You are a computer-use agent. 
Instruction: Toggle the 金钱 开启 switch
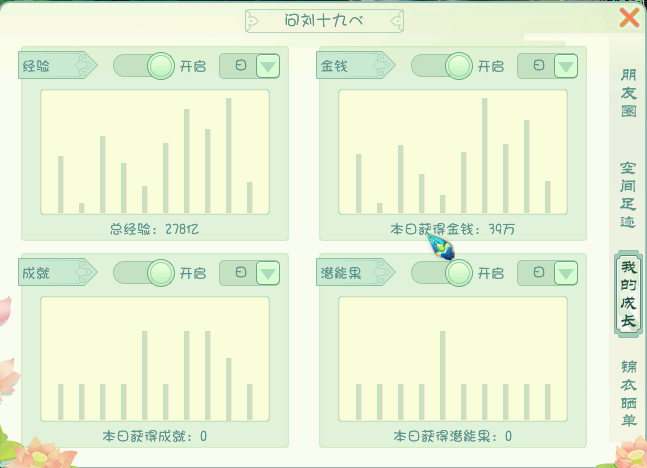[443, 66]
